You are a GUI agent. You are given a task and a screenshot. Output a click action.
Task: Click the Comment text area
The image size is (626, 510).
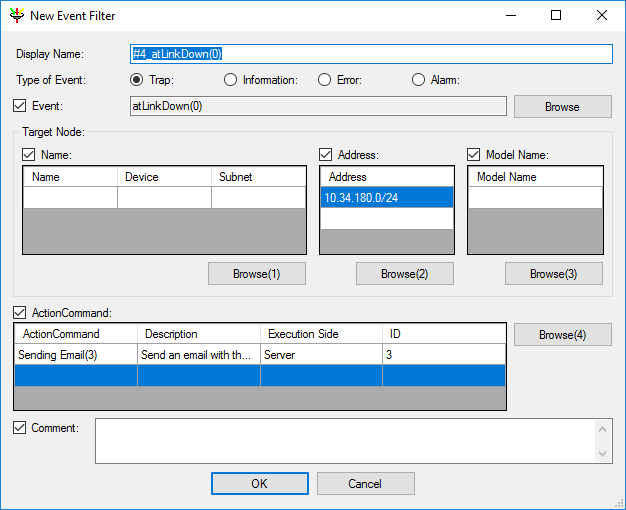click(345, 441)
